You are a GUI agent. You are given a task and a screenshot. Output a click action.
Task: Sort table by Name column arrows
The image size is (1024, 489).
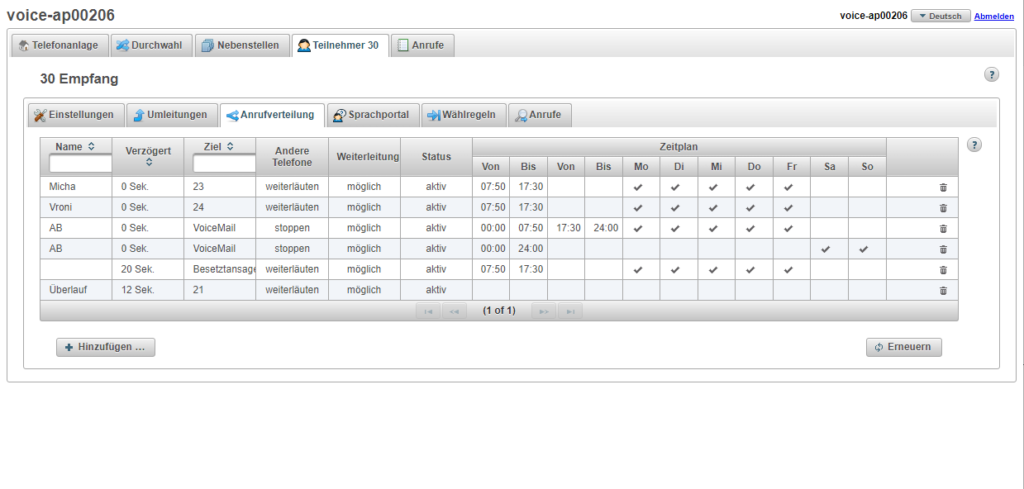click(x=92, y=146)
